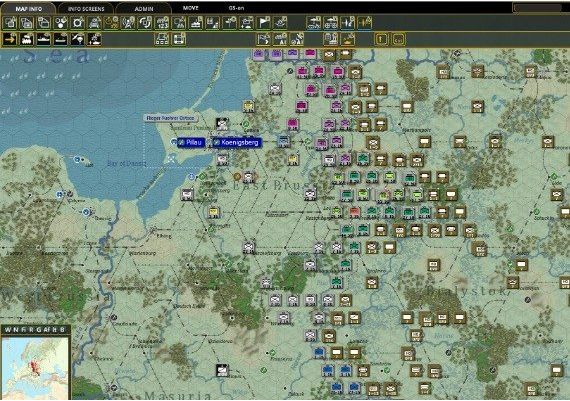Toggle the white flag map info icon
The image size is (570, 401).
[x=264, y=23]
